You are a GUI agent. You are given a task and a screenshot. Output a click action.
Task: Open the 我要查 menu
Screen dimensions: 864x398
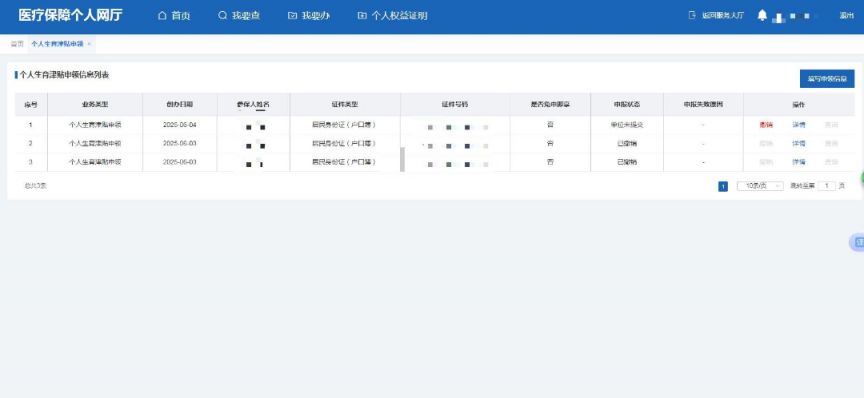point(239,16)
